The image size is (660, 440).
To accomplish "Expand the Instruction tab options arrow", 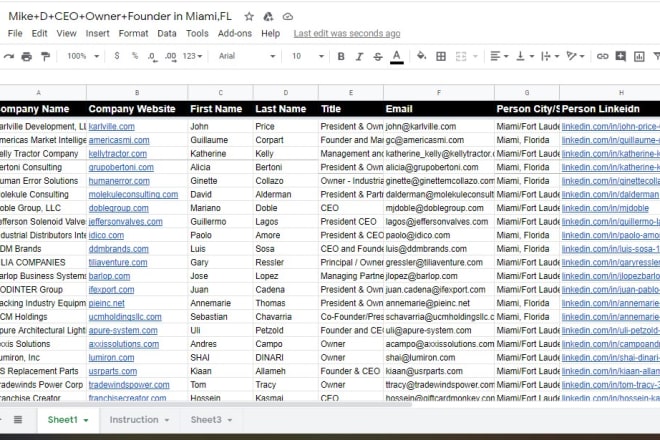I will (167, 420).
